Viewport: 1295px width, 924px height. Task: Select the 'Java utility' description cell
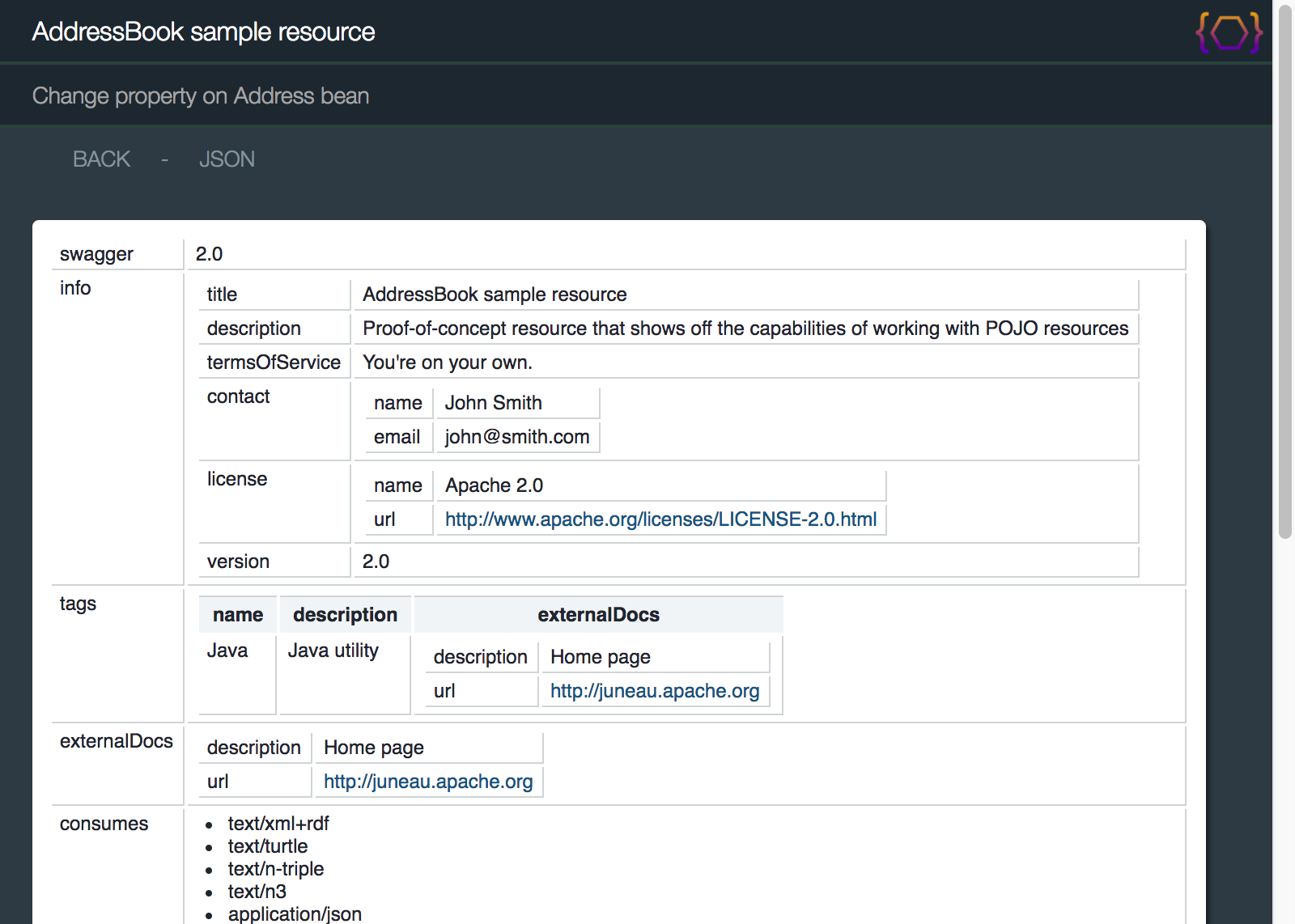click(345, 675)
